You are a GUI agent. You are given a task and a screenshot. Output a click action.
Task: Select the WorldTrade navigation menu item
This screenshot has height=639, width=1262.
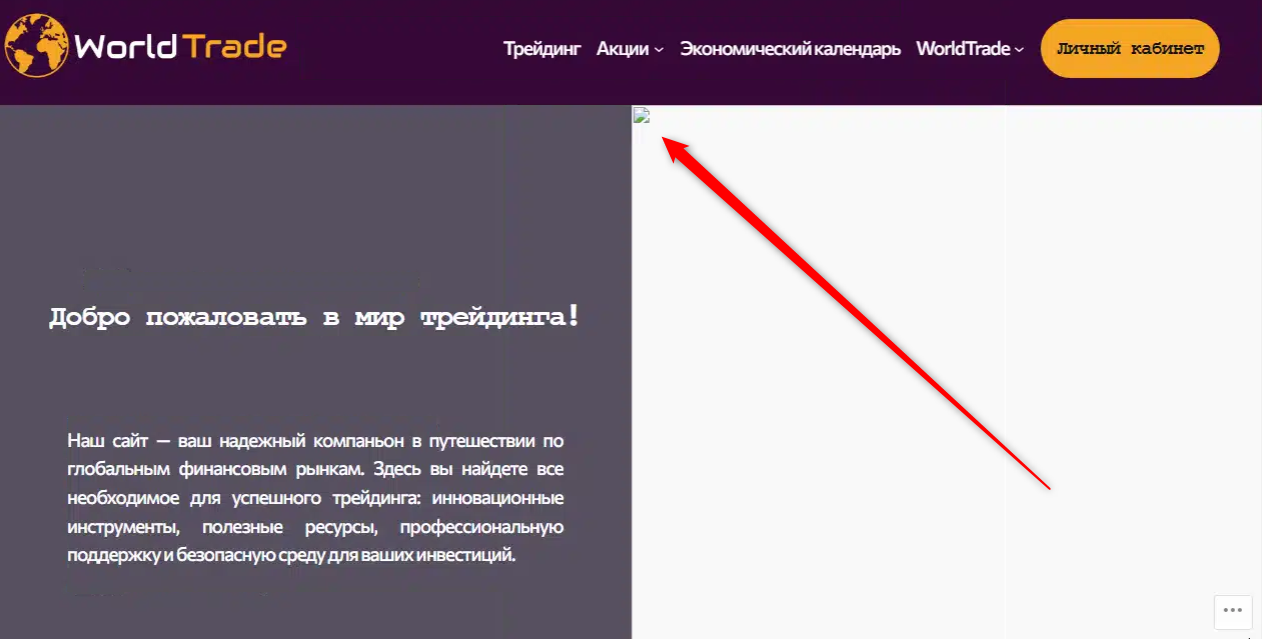(x=962, y=49)
